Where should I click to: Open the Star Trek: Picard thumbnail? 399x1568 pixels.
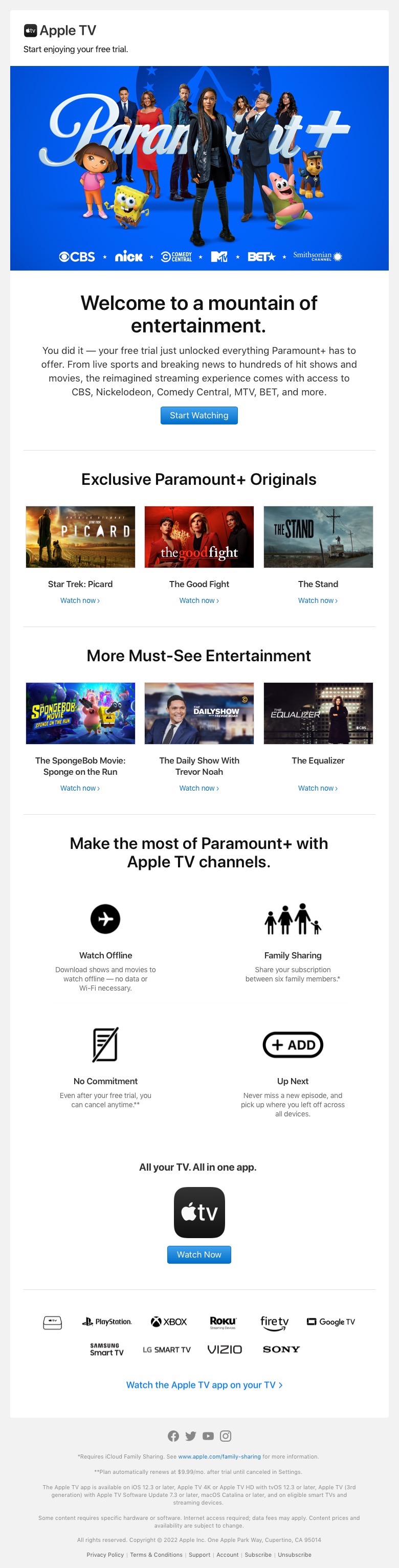(80, 537)
